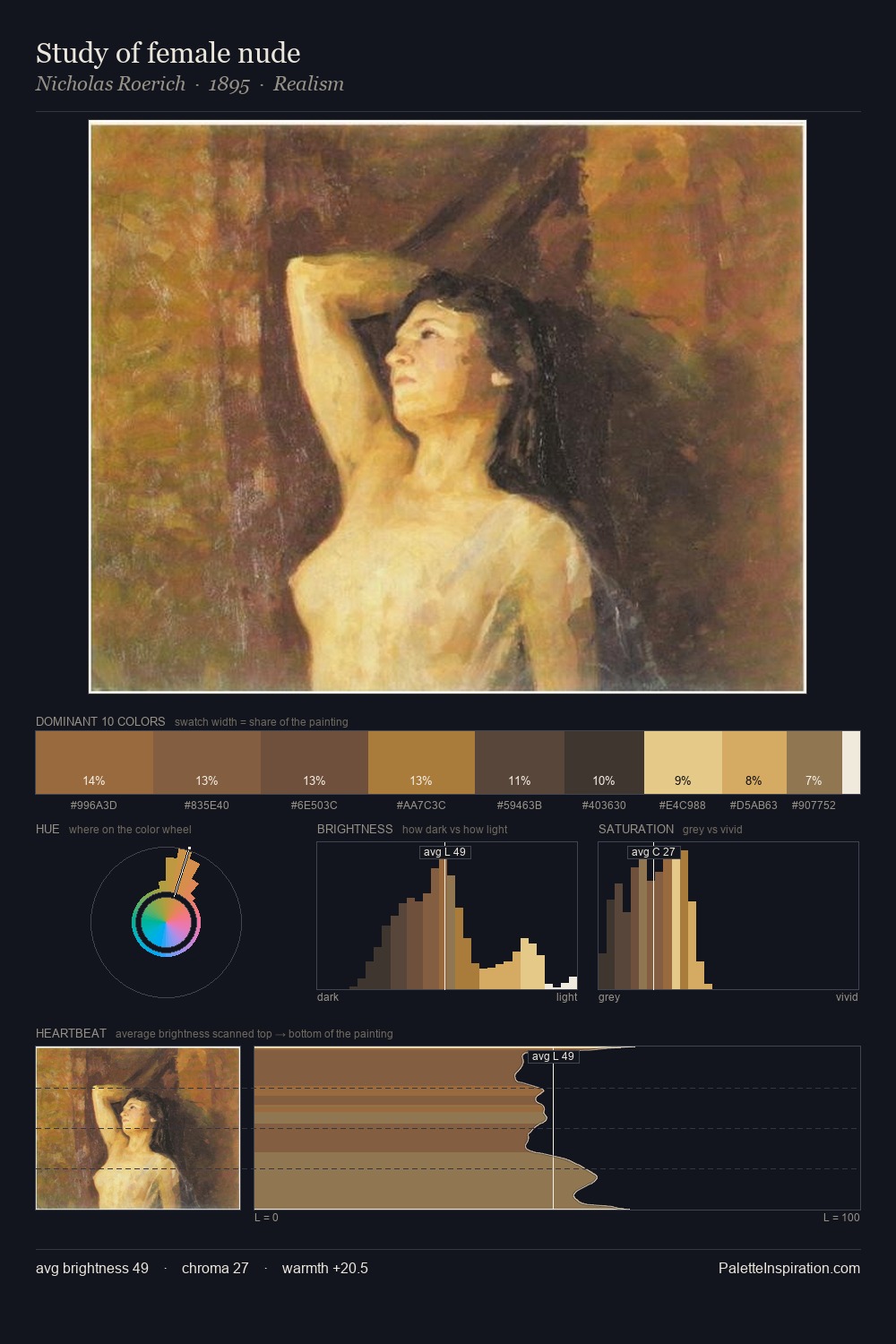This screenshot has height=1344, width=896.
Task: Click the artist name 'Nicholas Roerich'
Action: tap(110, 83)
